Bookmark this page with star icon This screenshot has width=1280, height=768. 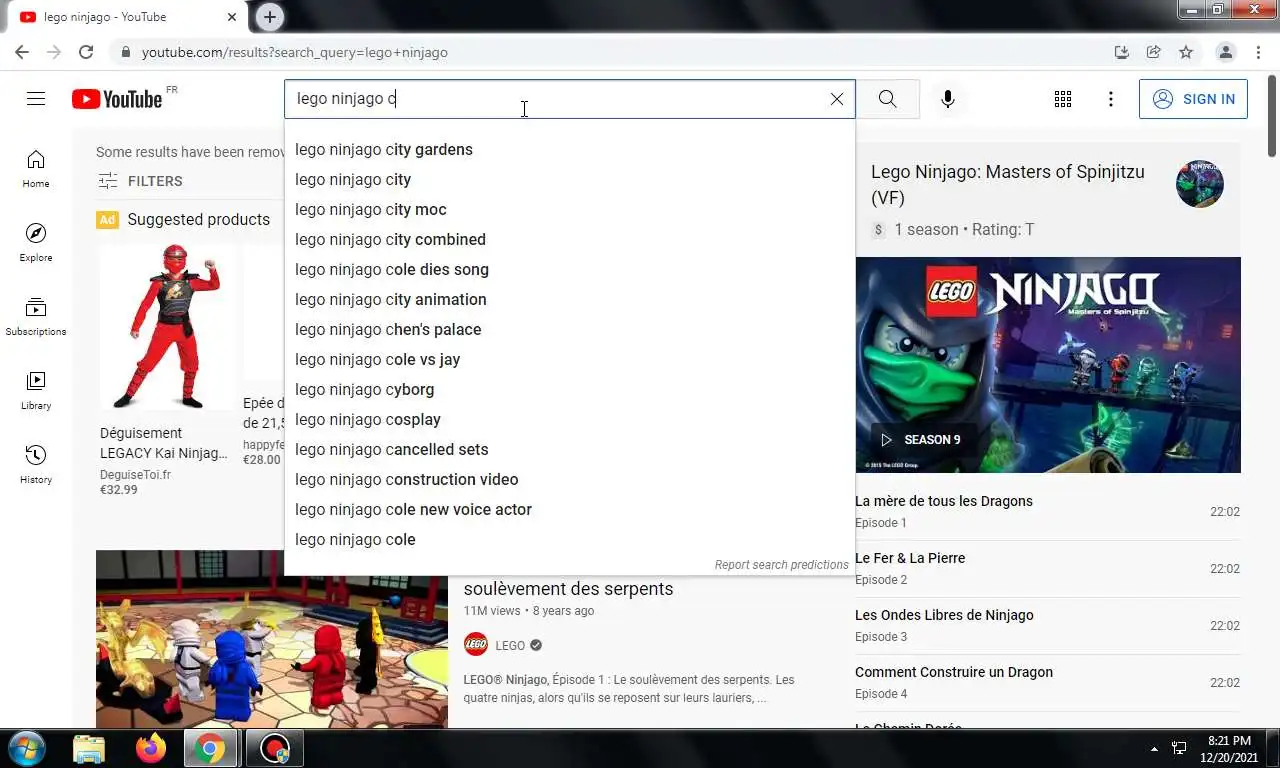point(1186,52)
